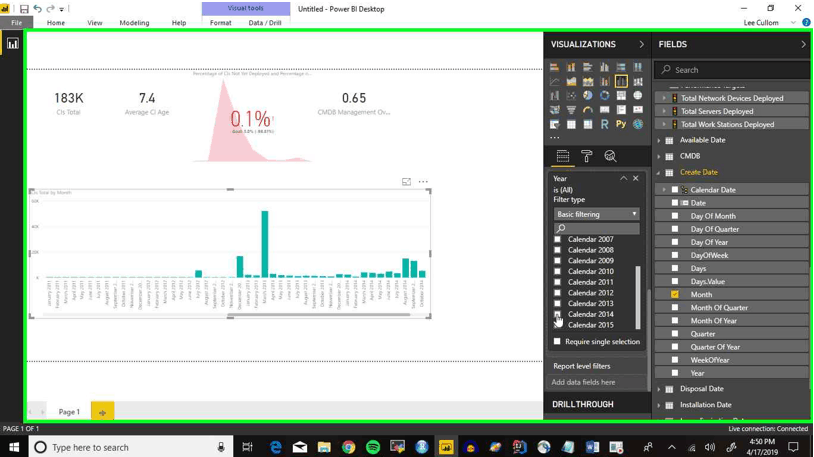Choose the R script visual
Image resolution: width=814 pixels, height=457 pixels.
604,124
